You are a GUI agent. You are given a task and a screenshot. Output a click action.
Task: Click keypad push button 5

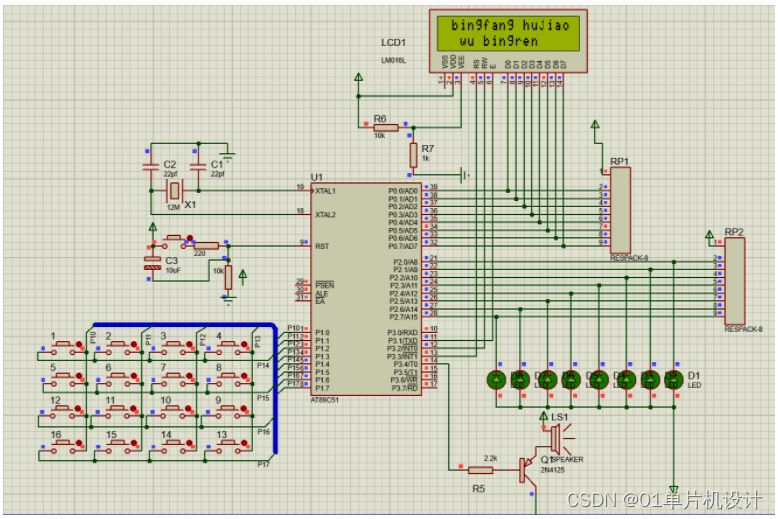[x=63, y=379]
